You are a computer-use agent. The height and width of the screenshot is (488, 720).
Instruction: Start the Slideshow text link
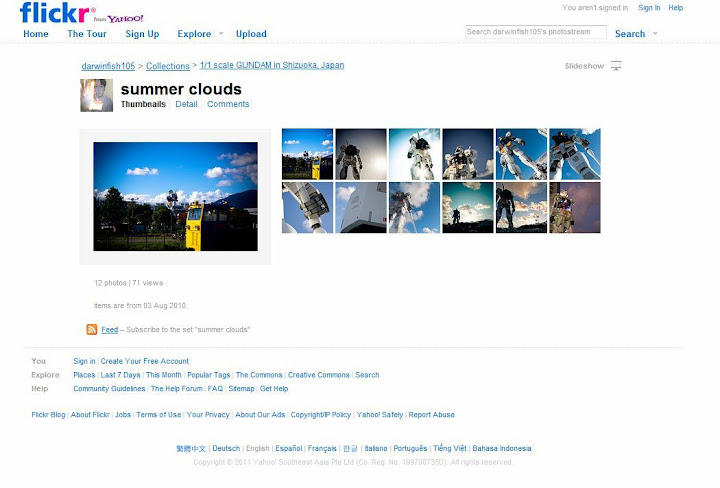[x=584, y=66]
